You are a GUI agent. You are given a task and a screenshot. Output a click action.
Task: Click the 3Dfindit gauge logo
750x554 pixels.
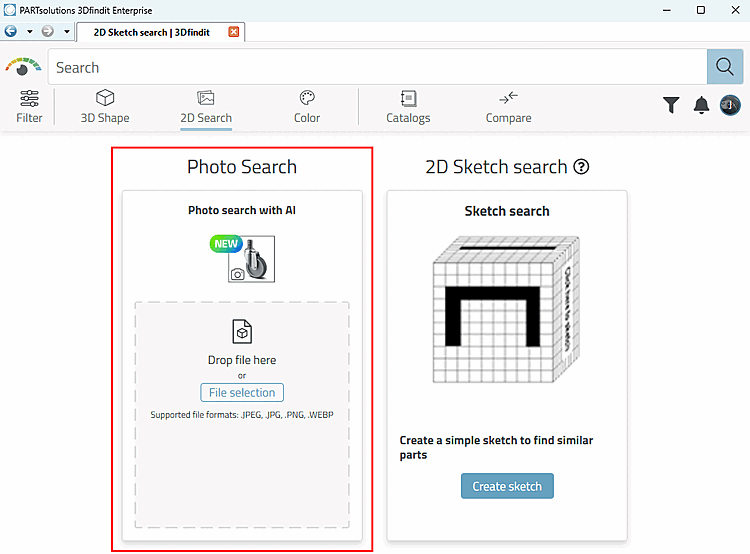(x=23, y=68)
